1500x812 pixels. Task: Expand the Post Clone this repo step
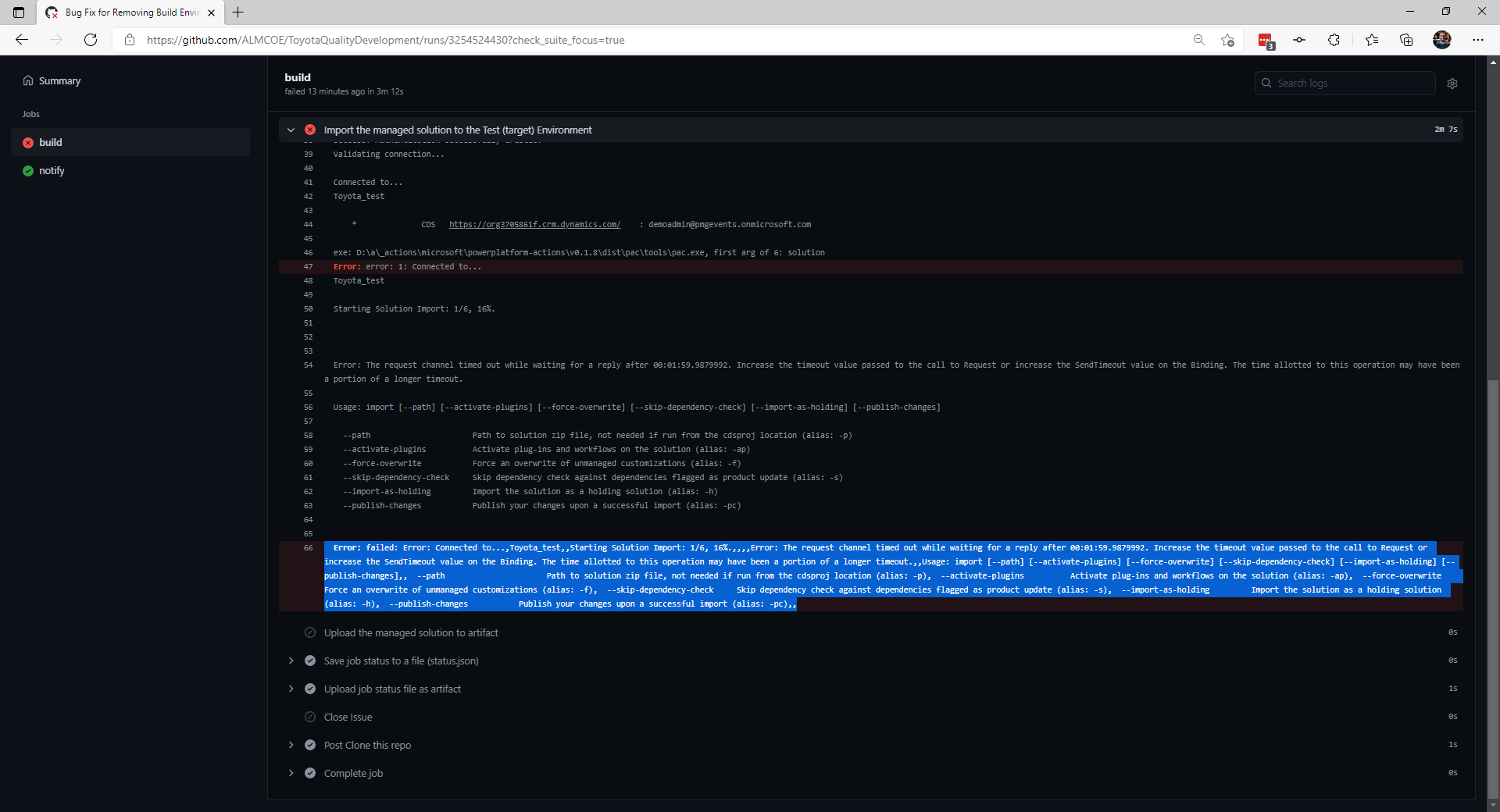291,745
